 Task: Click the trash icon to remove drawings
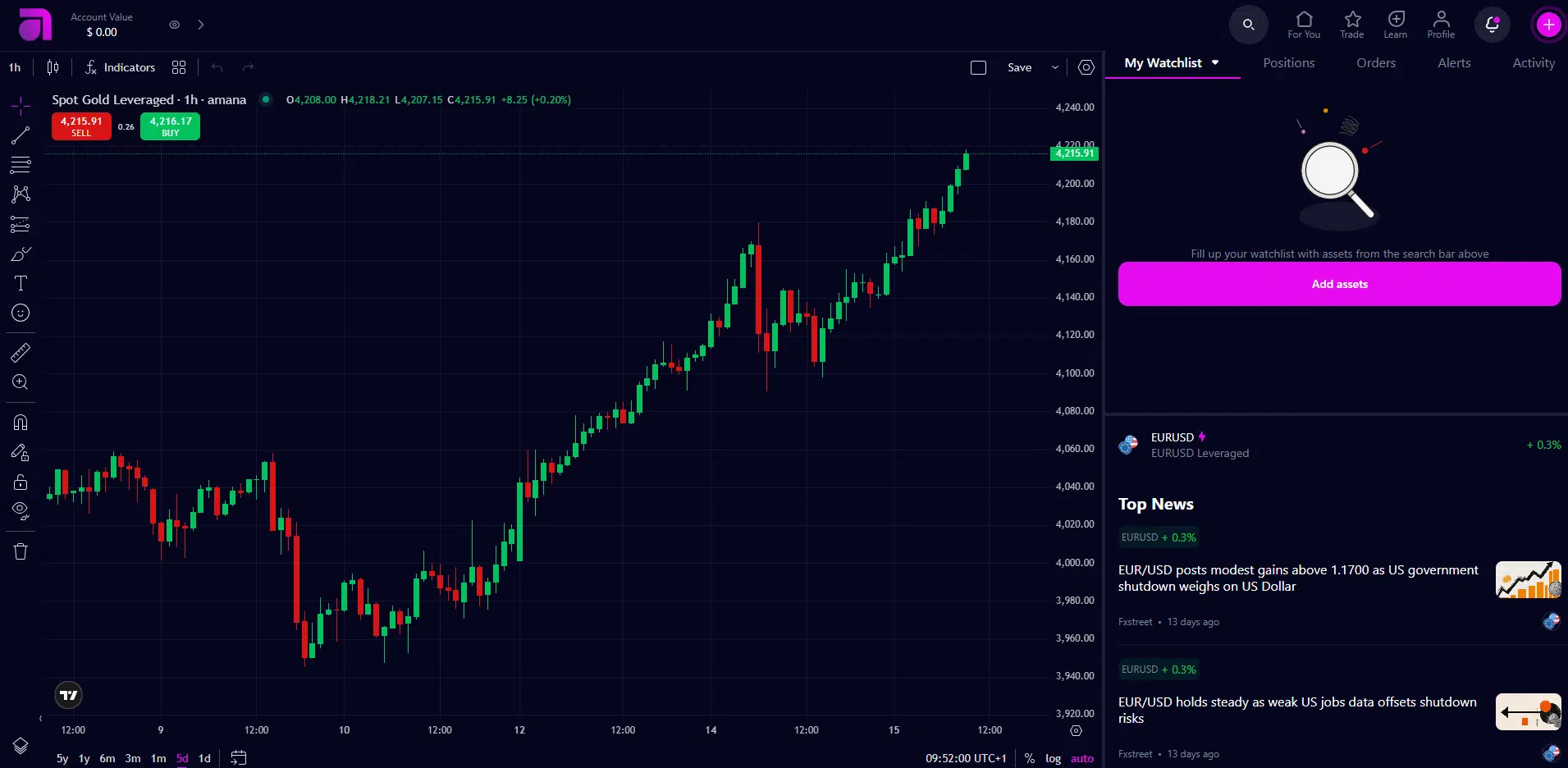point(21,551)
